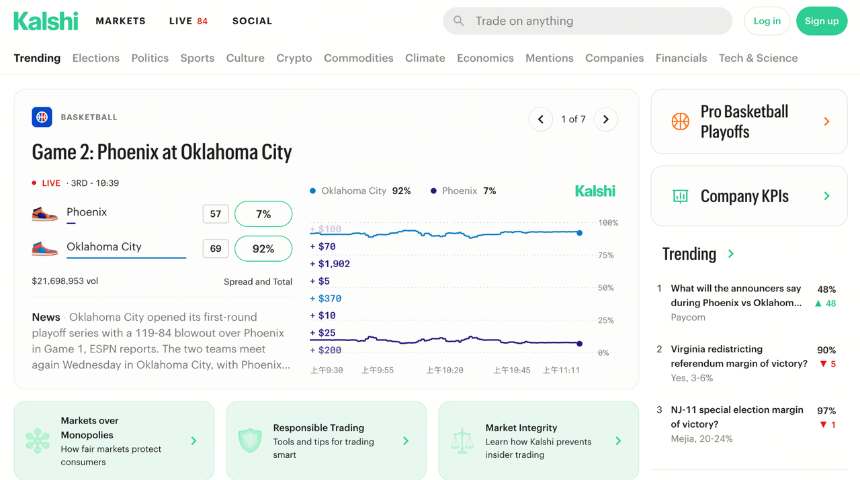The height and width of the screenshot is (480, 860).
Task: Switch to the Culture tab
Action: click(x=245, y=58)
